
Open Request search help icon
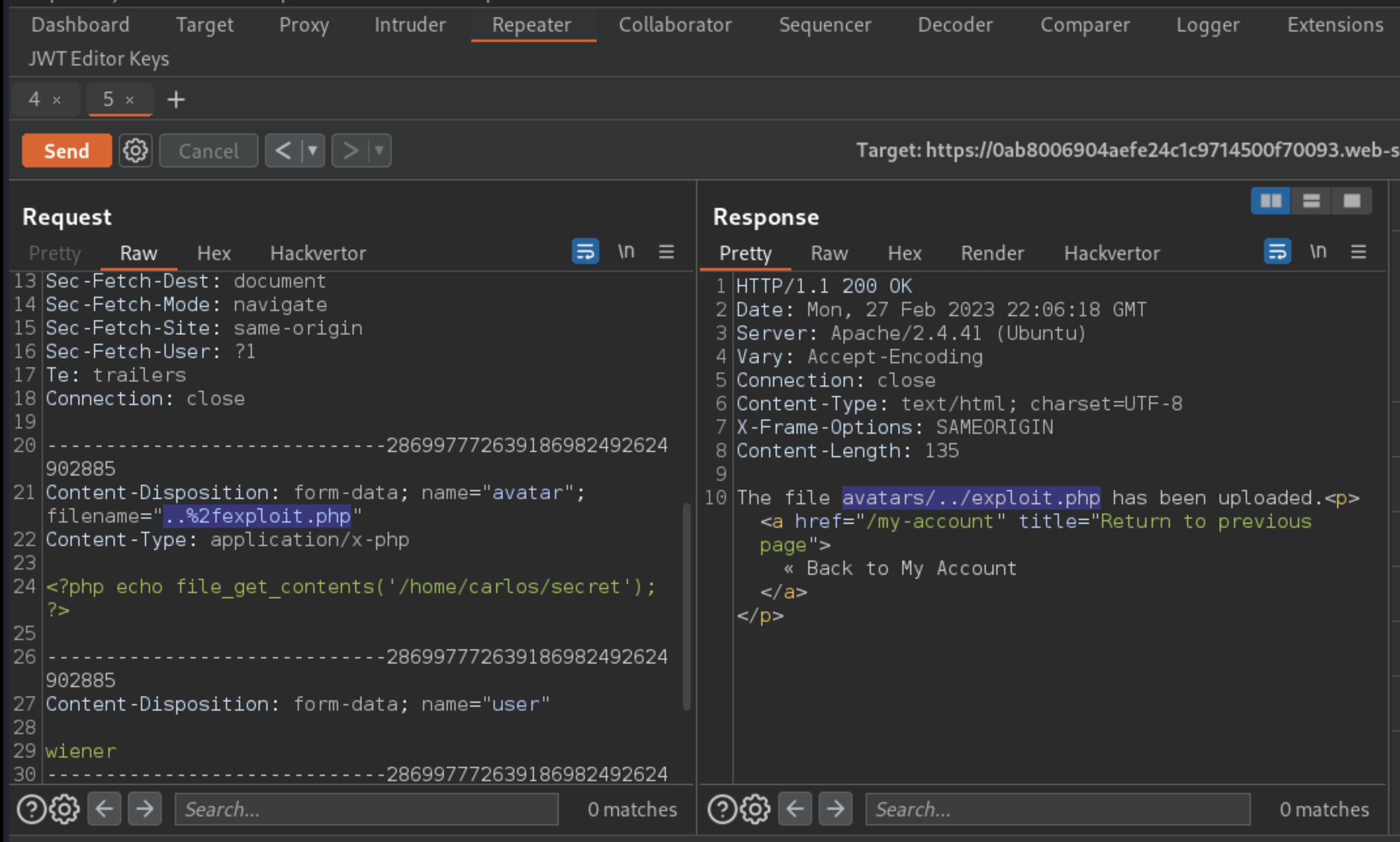pyautogui.click(x=31, y=809)
